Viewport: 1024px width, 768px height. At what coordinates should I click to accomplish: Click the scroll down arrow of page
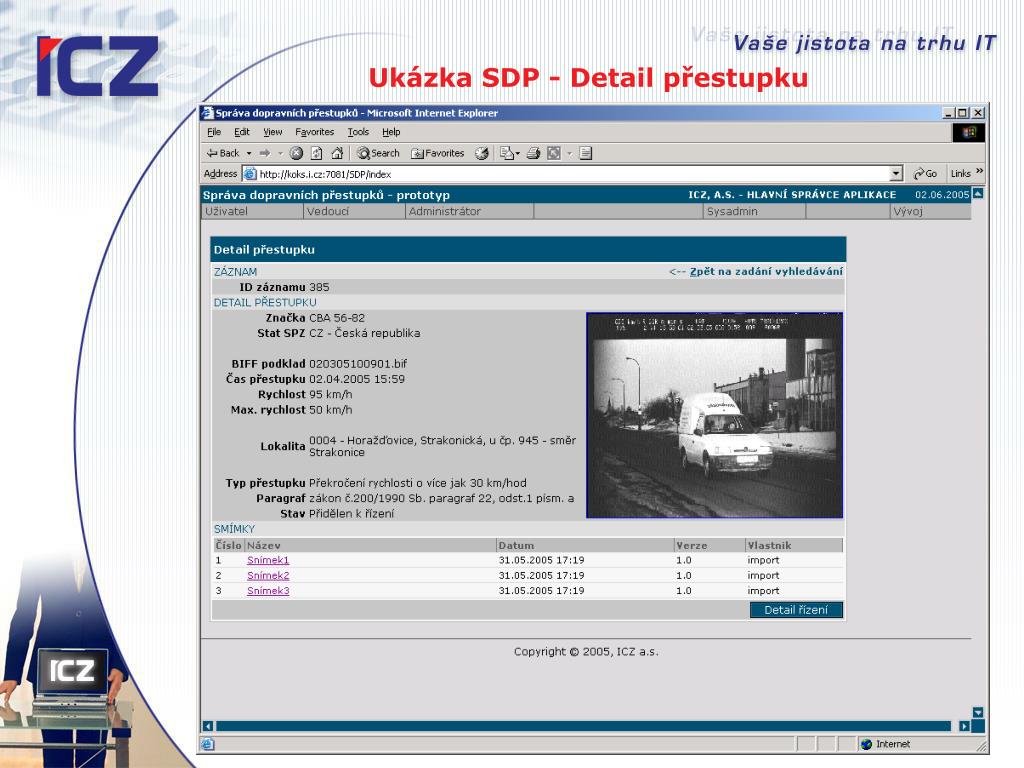(978, 712)
